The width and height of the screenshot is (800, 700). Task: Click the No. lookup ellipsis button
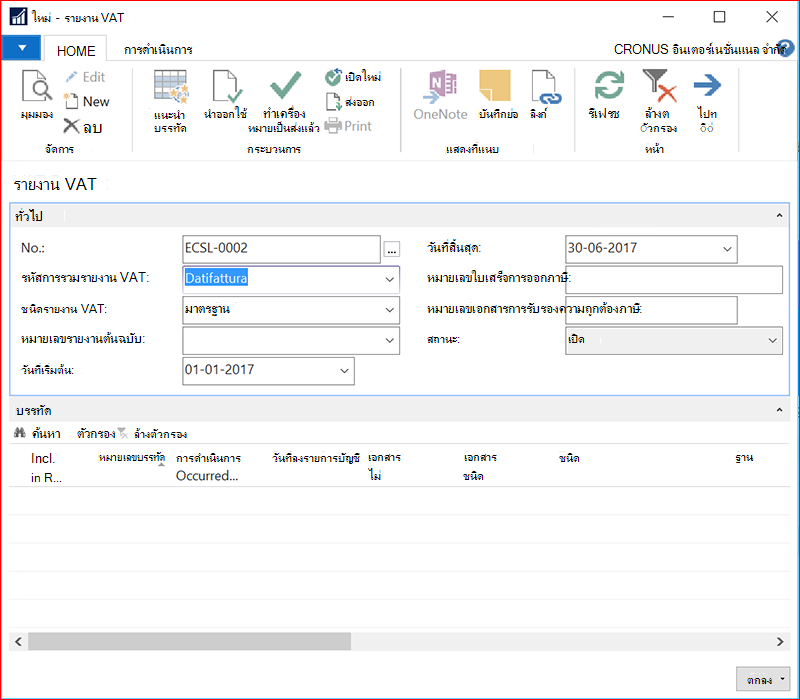[x=392, y=249]
